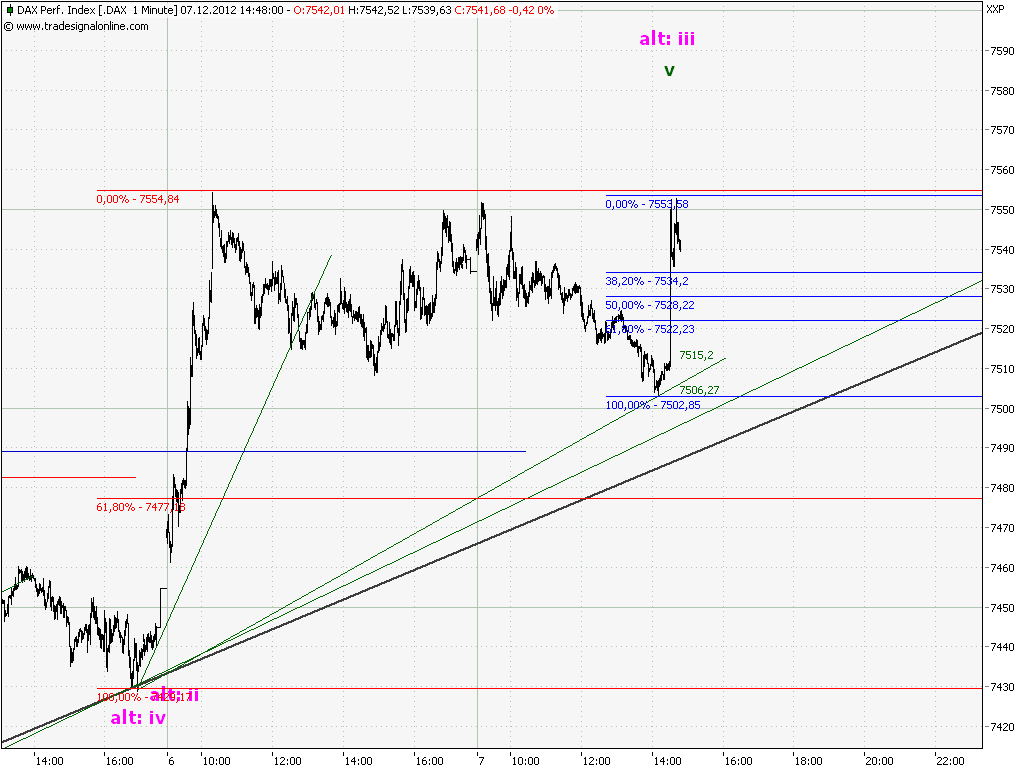The width and height of the screenshot is (1024, 768).
Task: Select the magenta 'alt: iii' wave label
Action: [x=667, y=39]
